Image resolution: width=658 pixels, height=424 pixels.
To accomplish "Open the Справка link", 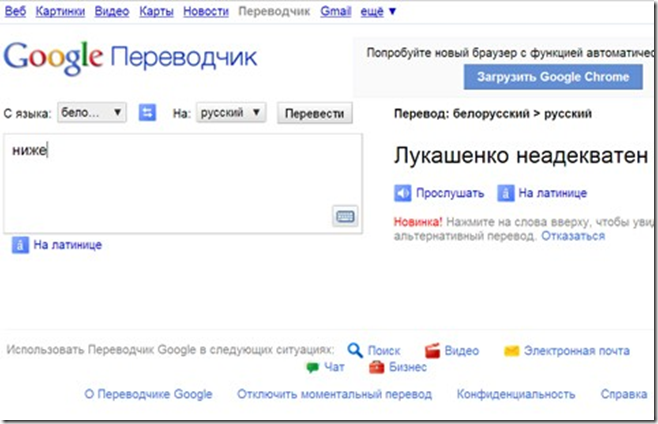I will [x=624, y=394].
